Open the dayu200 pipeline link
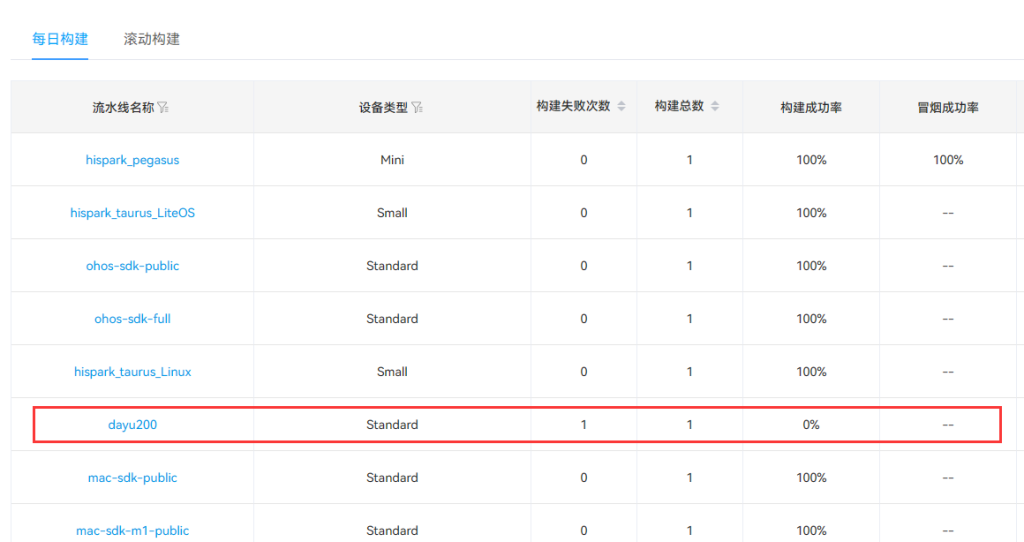The height and width of the screenshot is (542, 1024). click(132, 425)
